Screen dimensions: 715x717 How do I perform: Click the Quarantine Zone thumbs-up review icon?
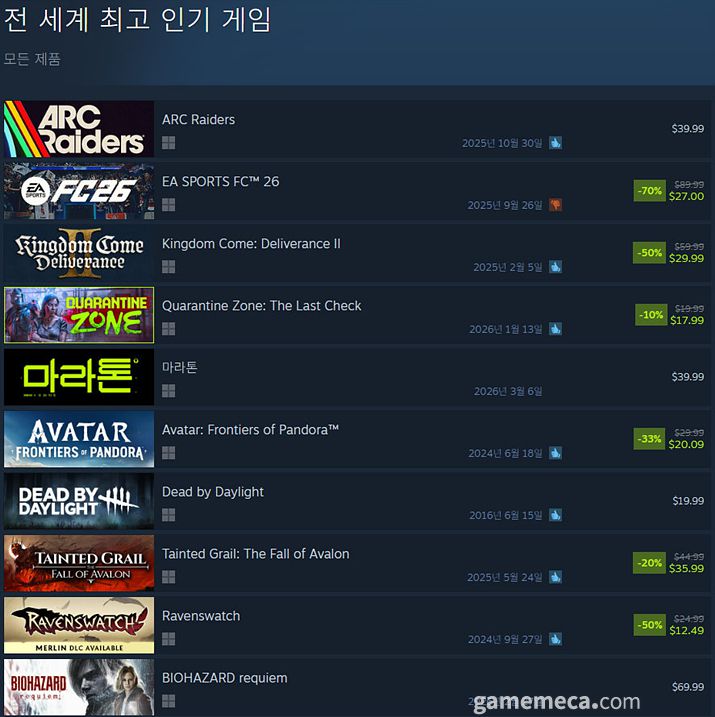[x=555, y=329]
